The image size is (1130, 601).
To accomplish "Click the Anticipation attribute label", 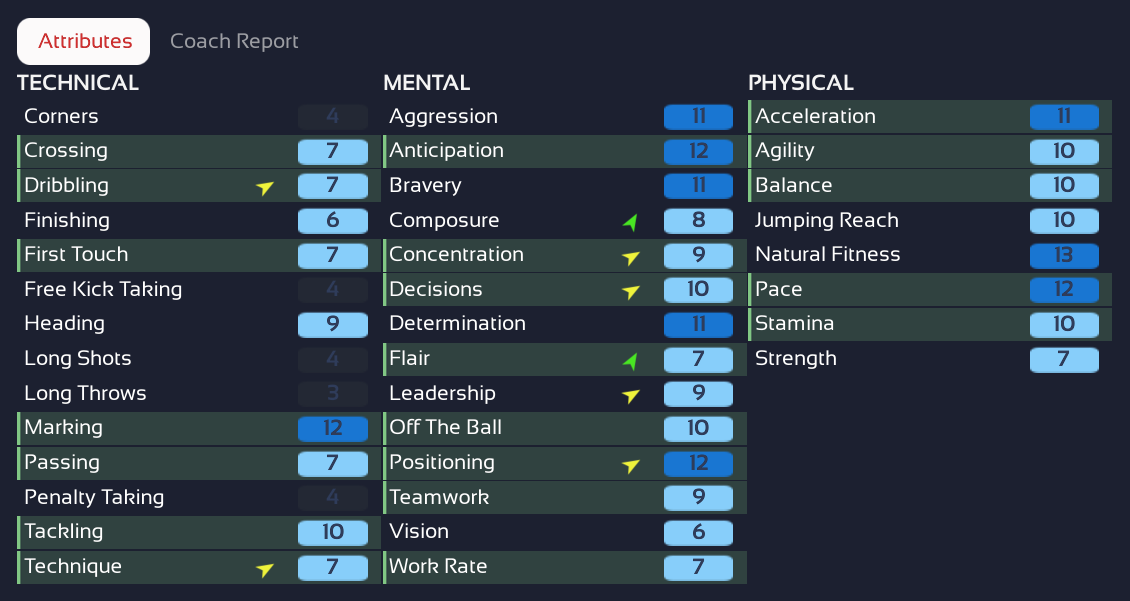I will 446,151.
